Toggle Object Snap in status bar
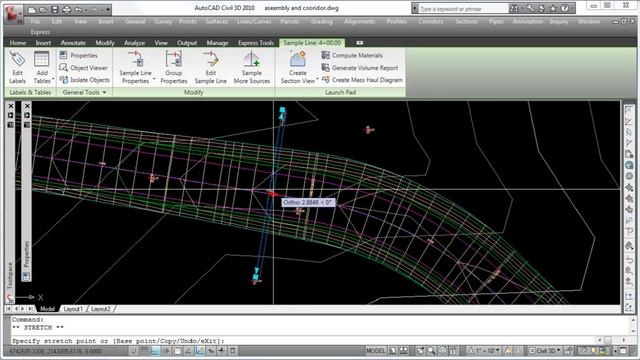The width and height of the screenshot is (640, 360). tap(177, 351)
